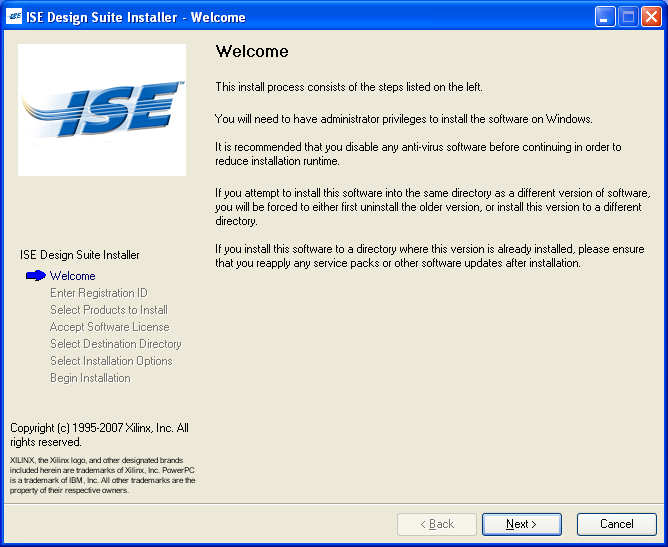
Task: Click the Welcome heading text
Action: 252,52
